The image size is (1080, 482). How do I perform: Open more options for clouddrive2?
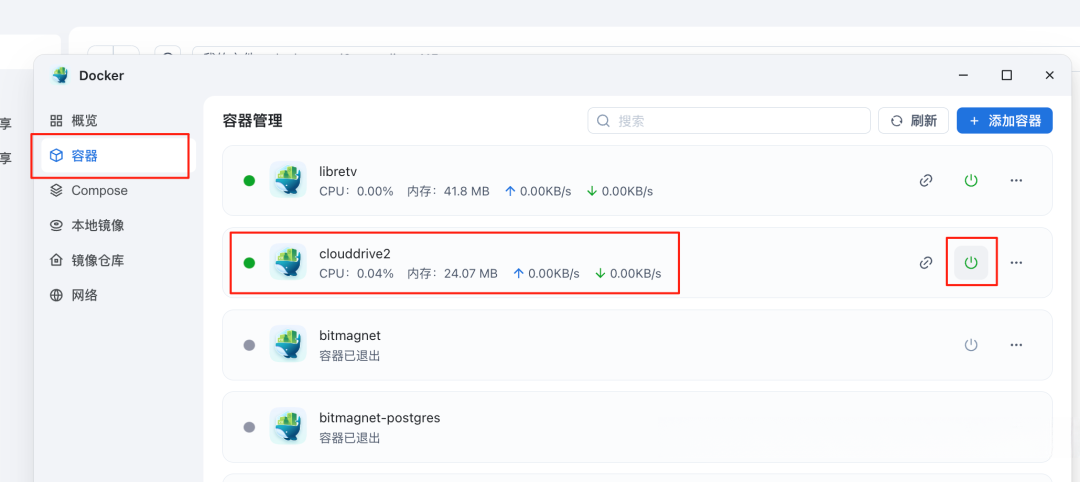1016,262
